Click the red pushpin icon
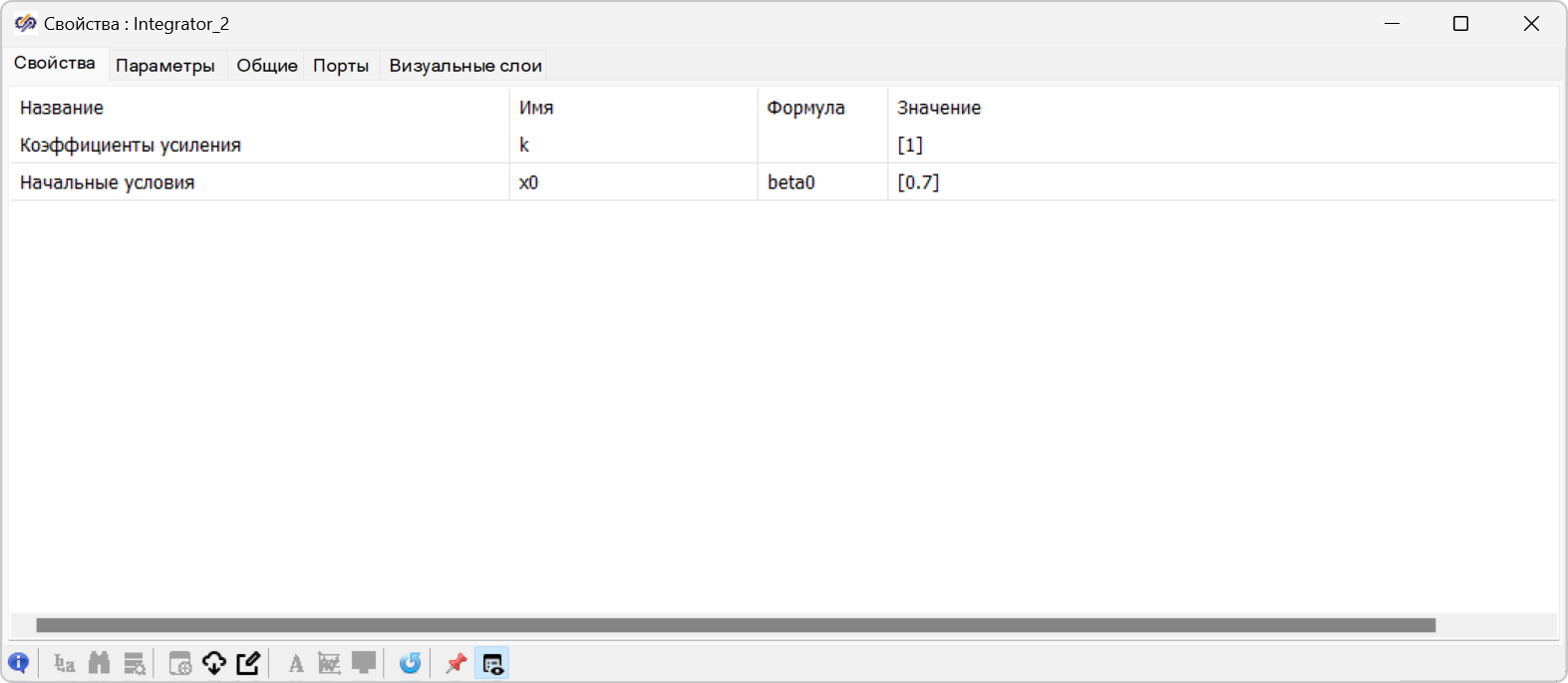The image size is (1568, 683). (x=457, y=663)
